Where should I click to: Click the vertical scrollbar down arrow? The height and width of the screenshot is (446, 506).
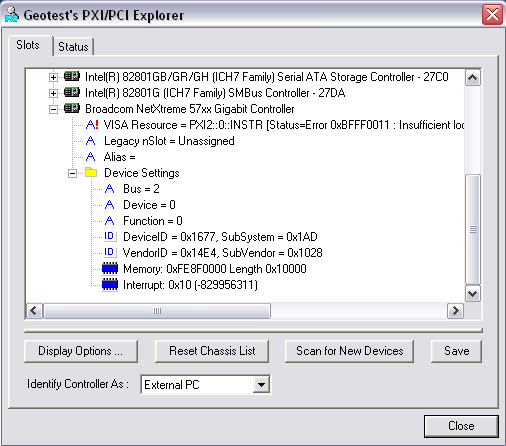(x=473, y=294)
